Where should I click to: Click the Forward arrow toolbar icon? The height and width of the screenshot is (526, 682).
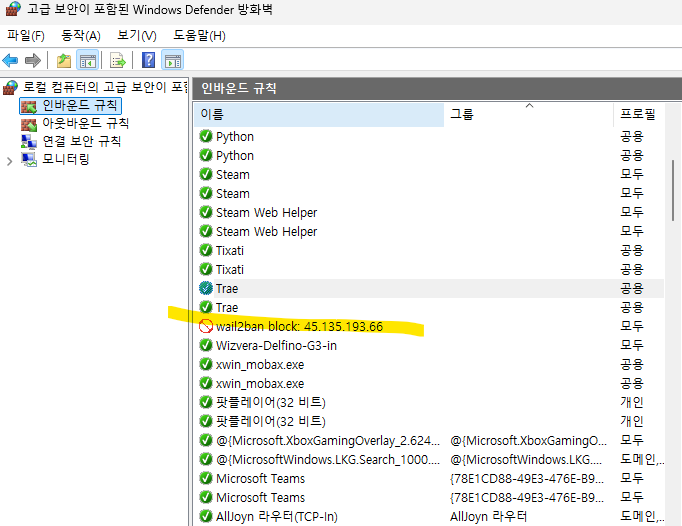click(33, 60)
